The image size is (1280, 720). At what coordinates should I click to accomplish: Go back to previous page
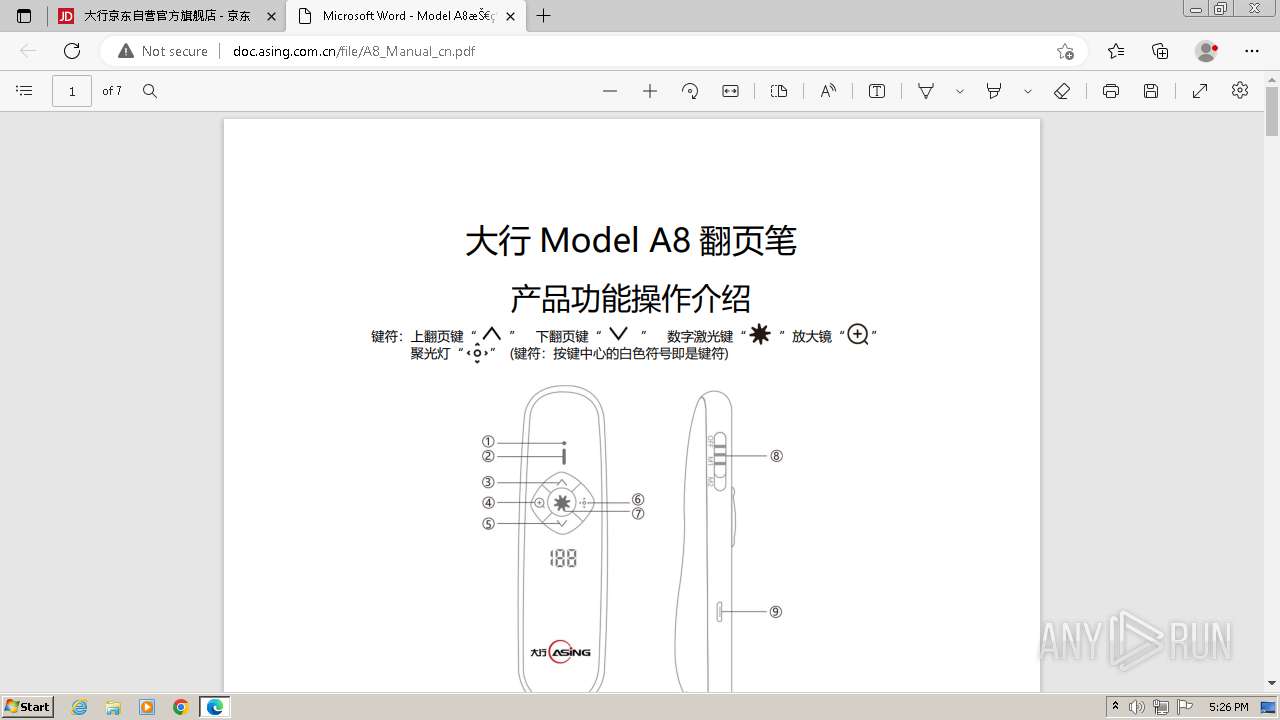tap(28, 51)
